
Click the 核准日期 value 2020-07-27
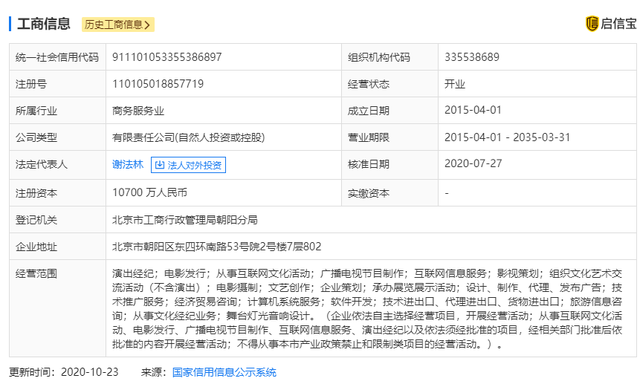(473, 164)
